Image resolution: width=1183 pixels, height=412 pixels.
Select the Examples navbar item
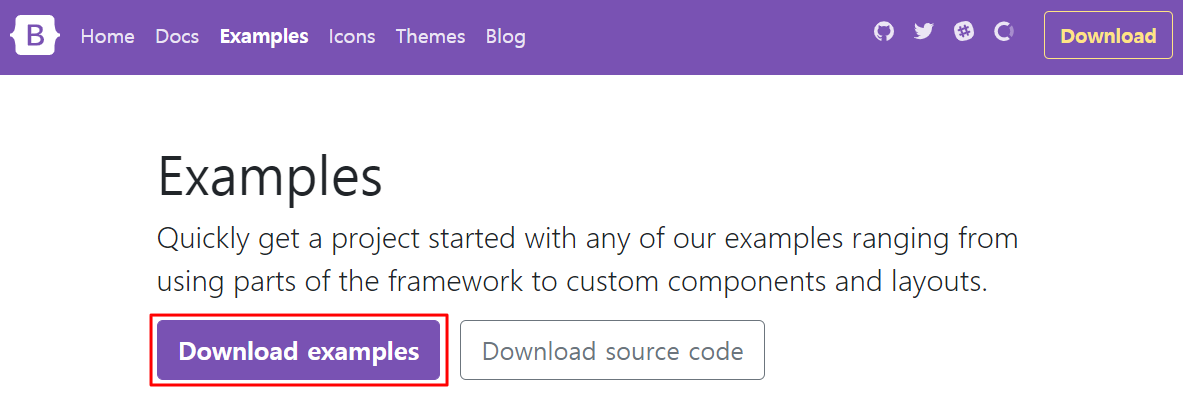coord(264,37)
